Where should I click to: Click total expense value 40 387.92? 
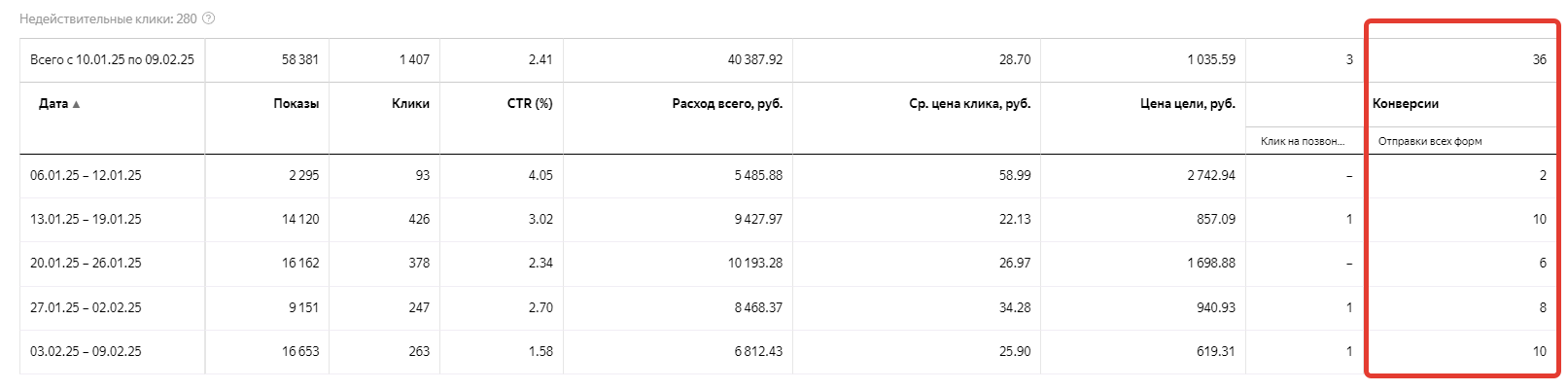(755, 60)
